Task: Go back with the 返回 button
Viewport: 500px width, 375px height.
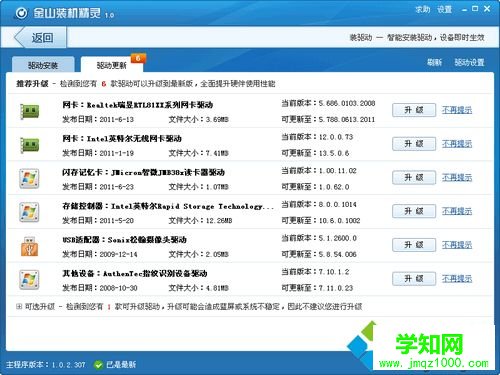Action: click(x=40, y=38)
